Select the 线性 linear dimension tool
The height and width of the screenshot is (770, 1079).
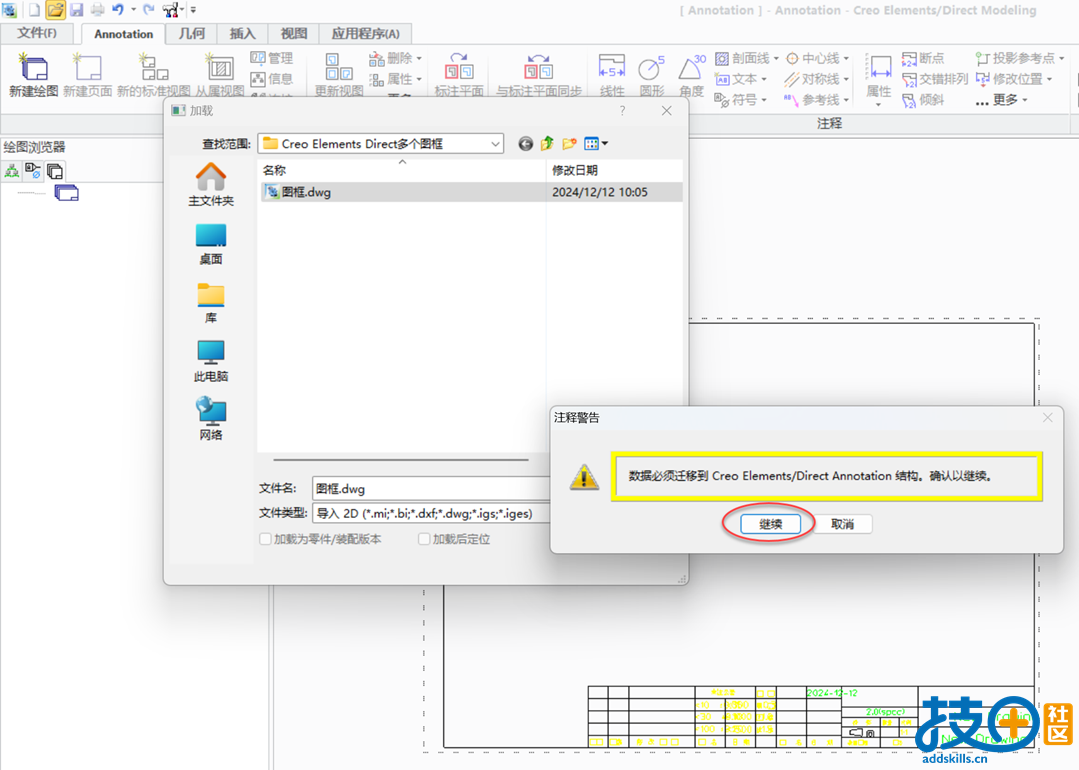(x=612, y=75)
